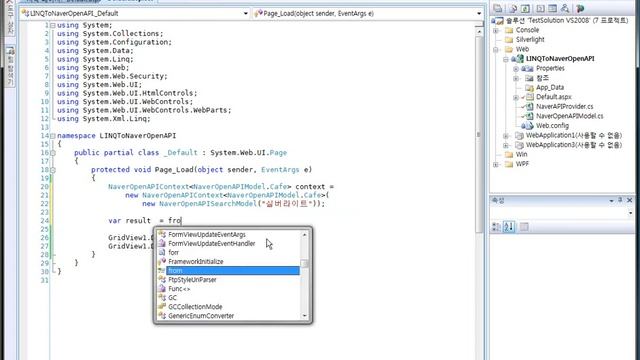Image resolution: width=640 pixels, height=360 pixels.
Task: Click LINQToNaverOpenAPI project icon in tree
Action: click(x=518, y=59)
